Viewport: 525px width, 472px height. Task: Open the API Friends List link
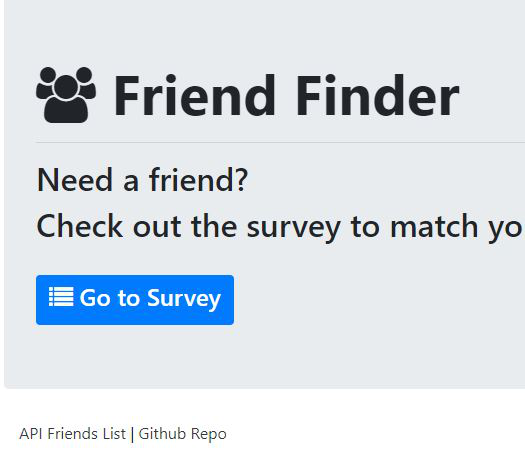tap(72, 434)
